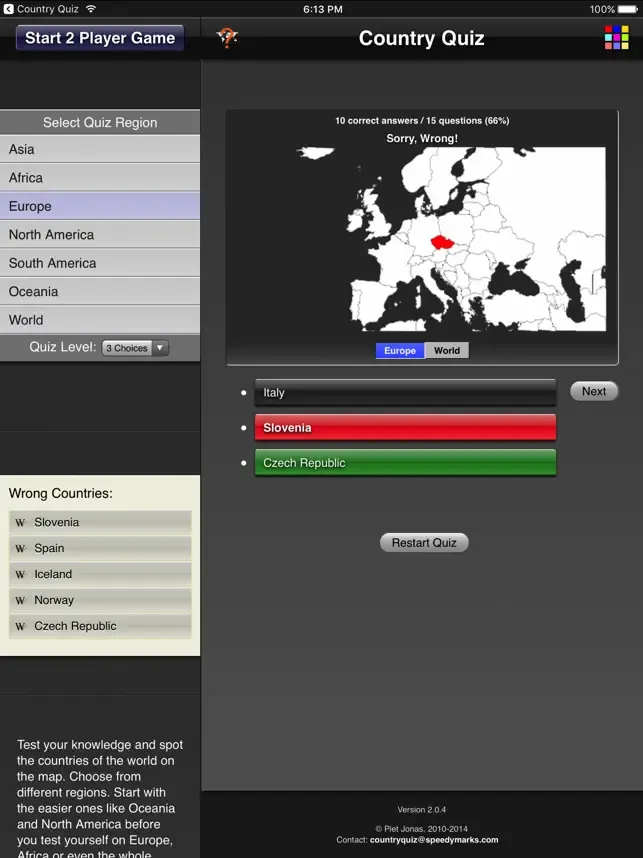Choose the Italy answer
The width and height of the screenshot is (643, 858).
point(406,392)
